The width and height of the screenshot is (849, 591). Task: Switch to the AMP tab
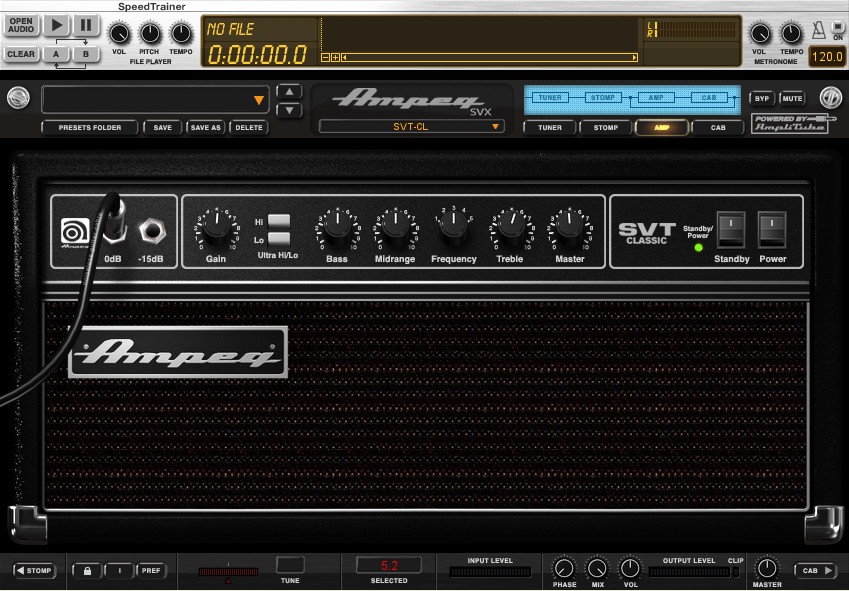click(662, 128)
